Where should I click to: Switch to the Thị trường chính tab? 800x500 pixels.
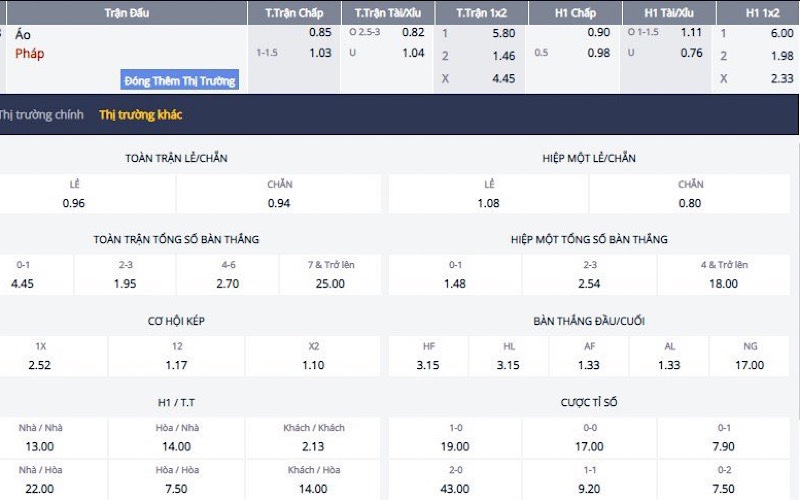click(41, 115)
